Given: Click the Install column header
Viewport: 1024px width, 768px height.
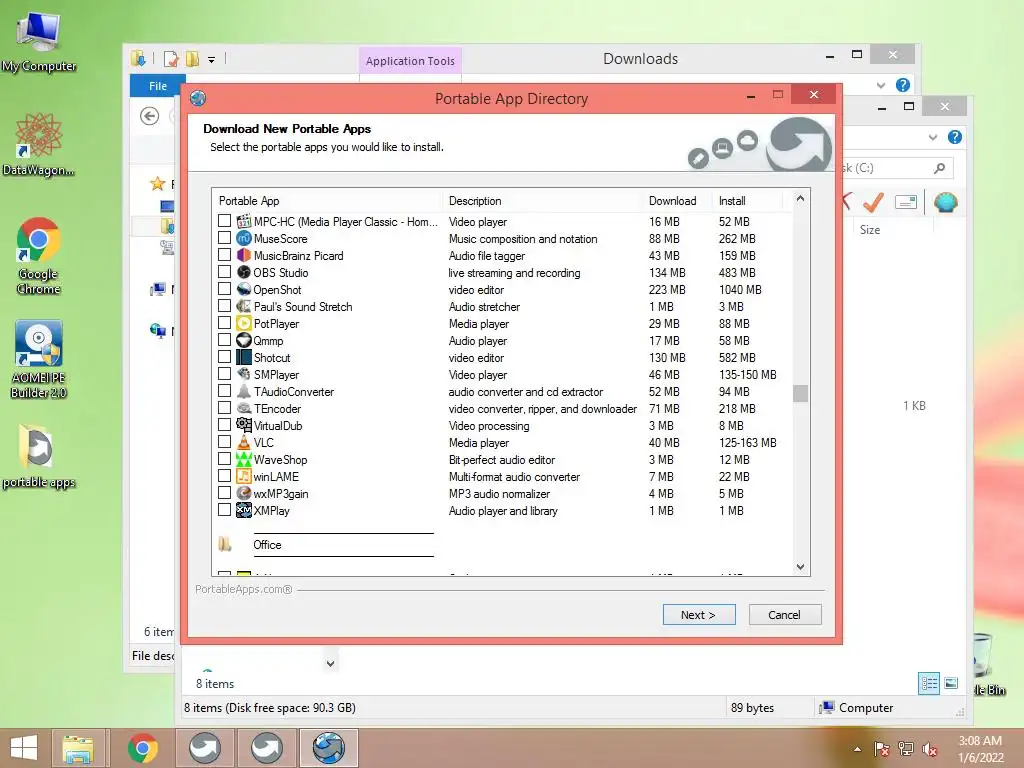Looking at the screenshot, I should pyautogui.click(x=746, y=200).
